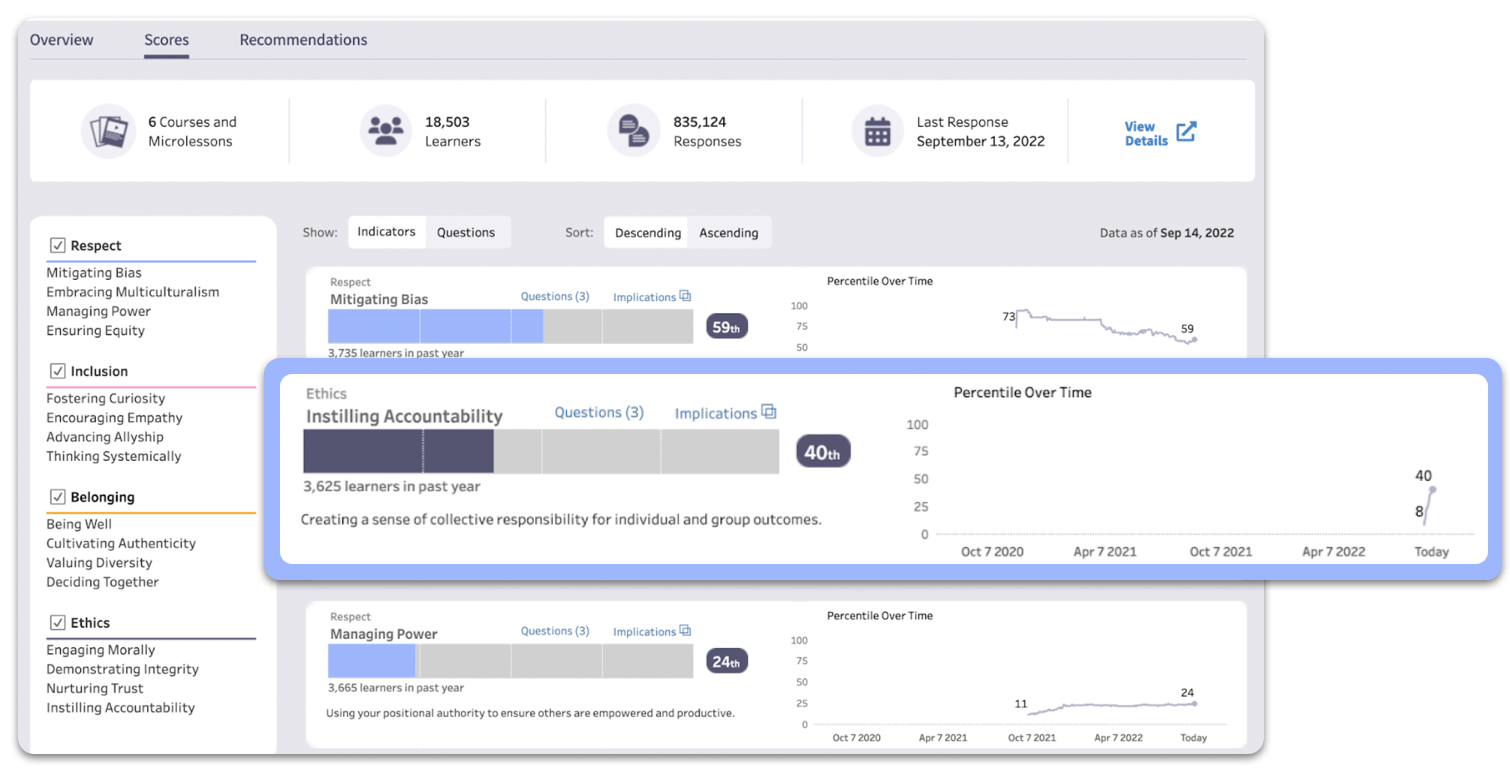Click the View Details external link icon
Image resolution: width=1510 pixels, height=772 pixels.
[x=1186, y=132]
